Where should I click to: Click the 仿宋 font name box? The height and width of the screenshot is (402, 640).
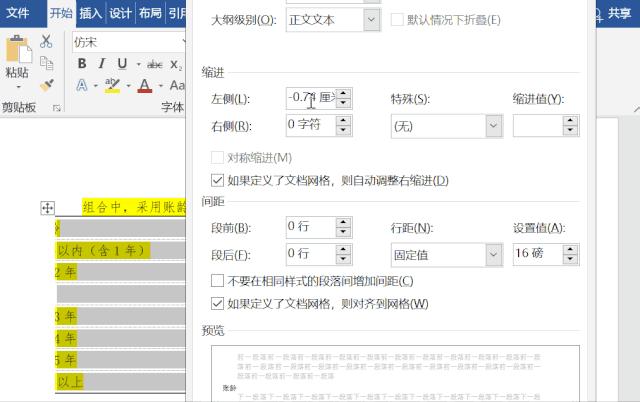point(129,42)
